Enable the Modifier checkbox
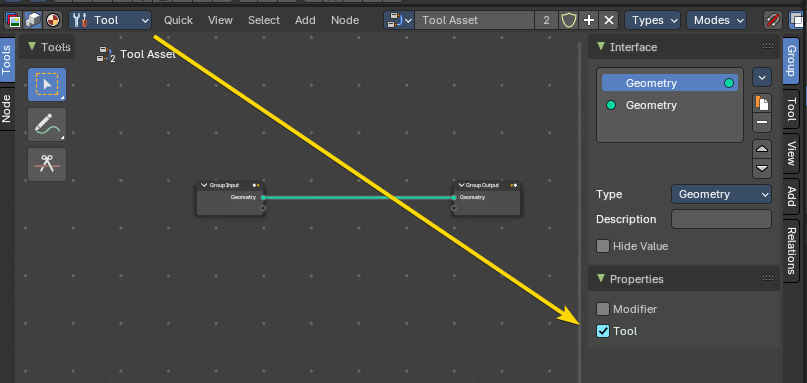Viewport: 807px width, 383px height. pos(603,309)
